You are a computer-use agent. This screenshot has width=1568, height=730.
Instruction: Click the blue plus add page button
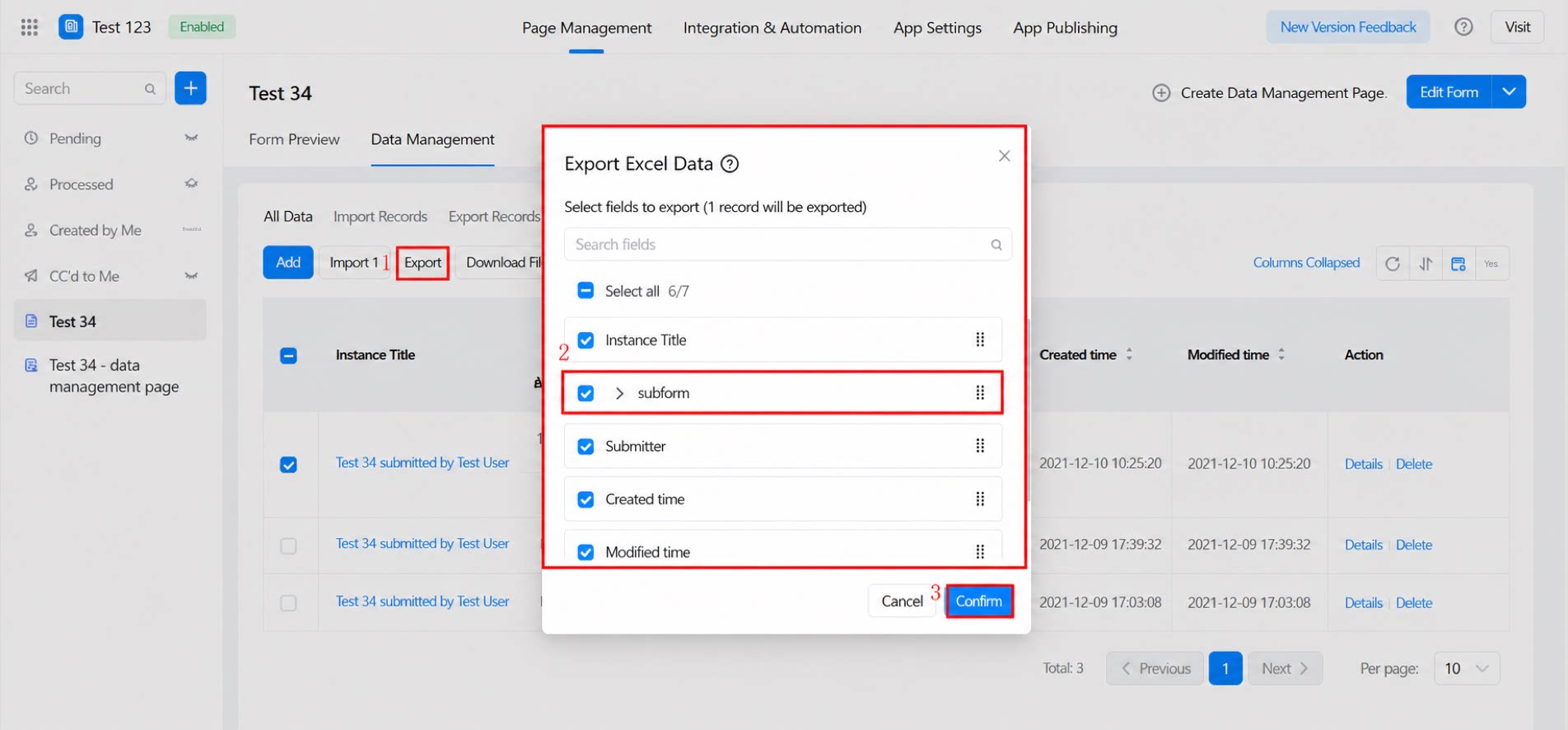[190, 88]
